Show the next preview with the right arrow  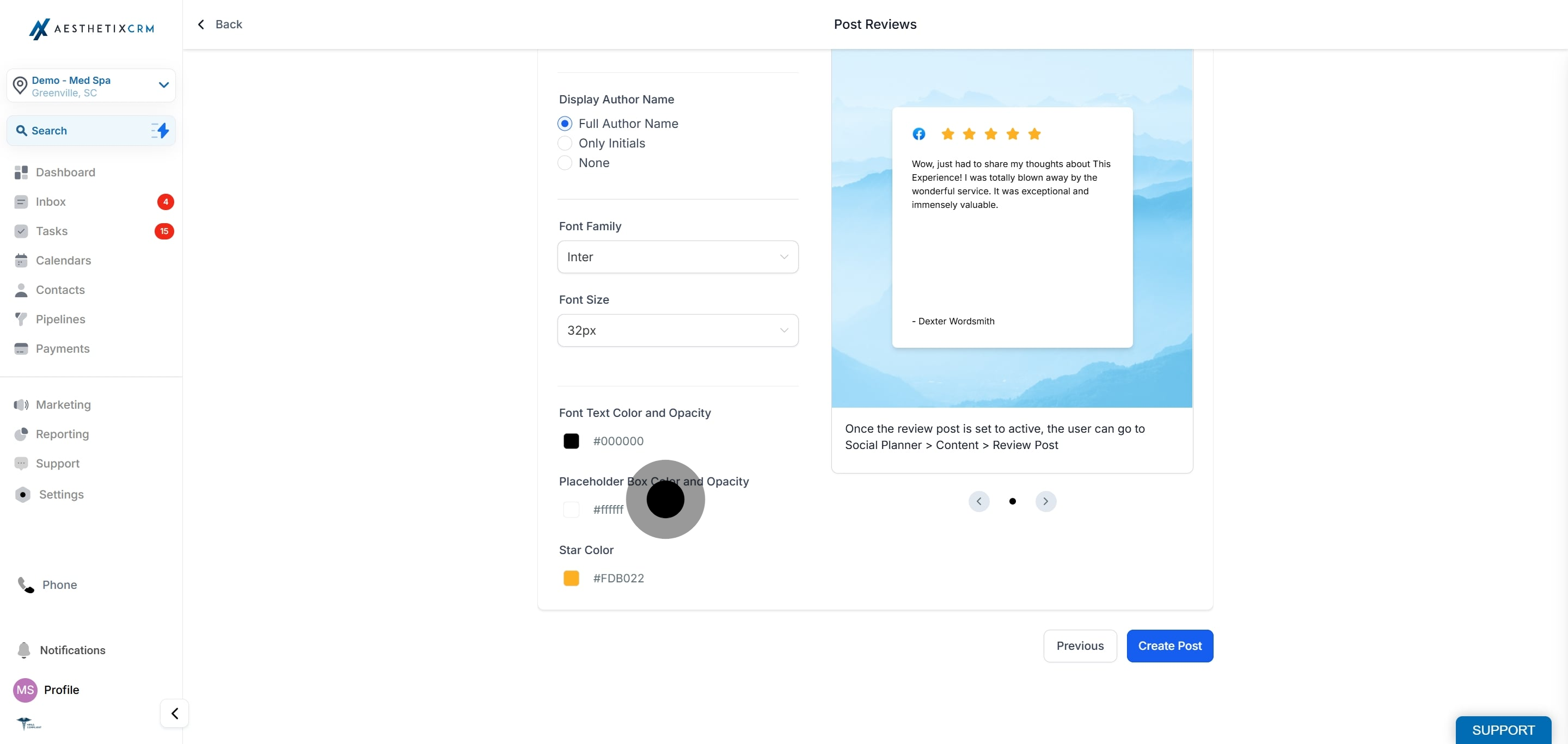(1046, 501)
